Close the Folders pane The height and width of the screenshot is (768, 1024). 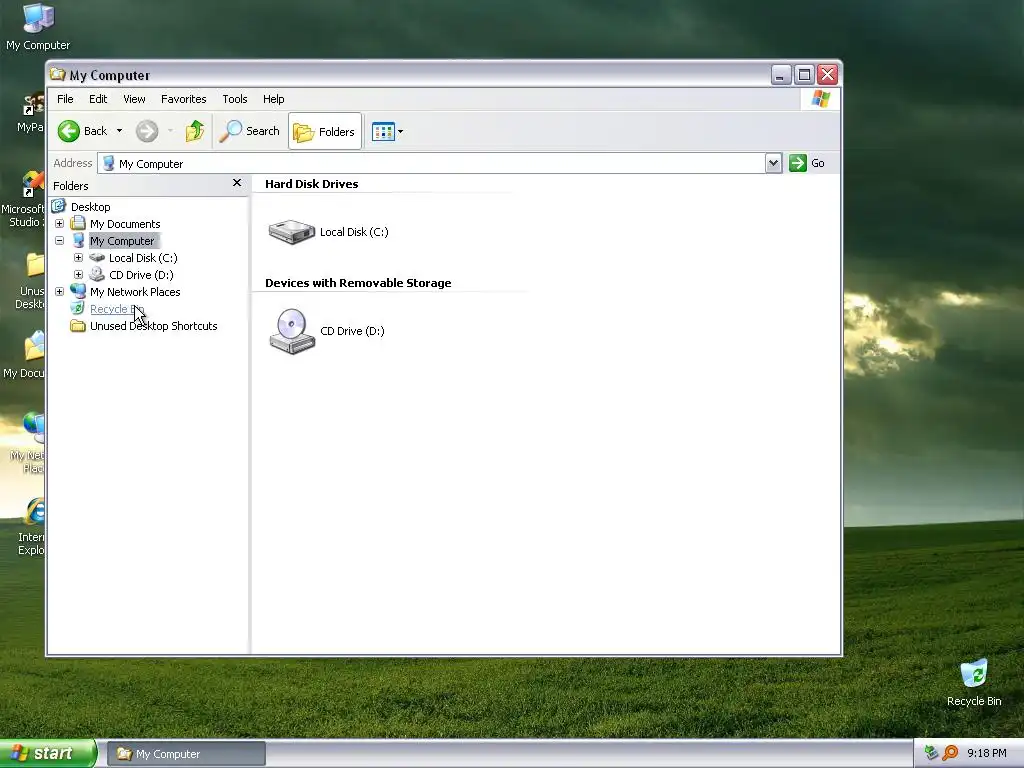coord(237,184)
